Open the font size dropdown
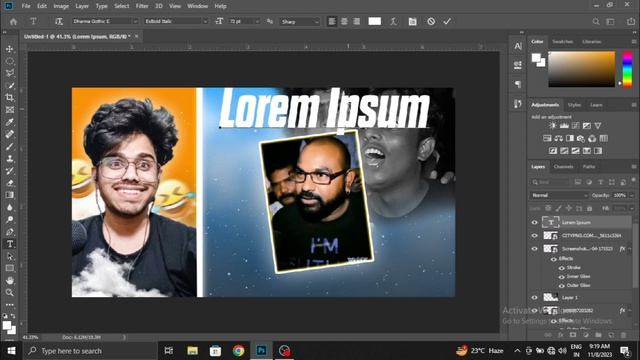This screenshot has height=360, width=640. pyautogui.click(x=257, y=21)
